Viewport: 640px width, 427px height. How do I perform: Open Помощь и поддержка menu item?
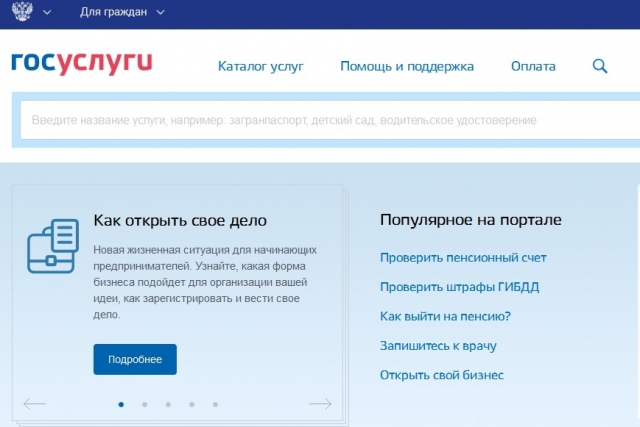click(x=407, y=66)
